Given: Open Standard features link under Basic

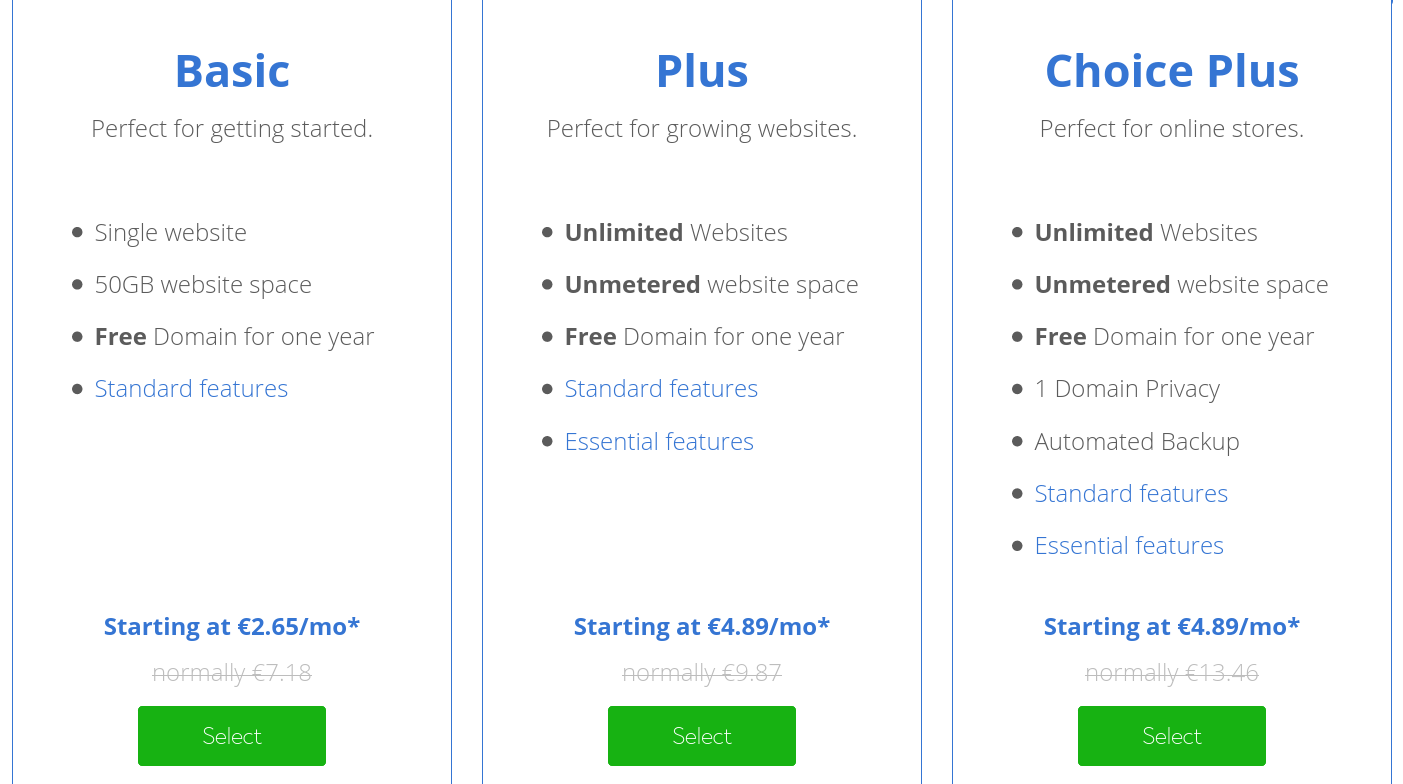Looking at the screenshot, I should click(x=191, y=389).
